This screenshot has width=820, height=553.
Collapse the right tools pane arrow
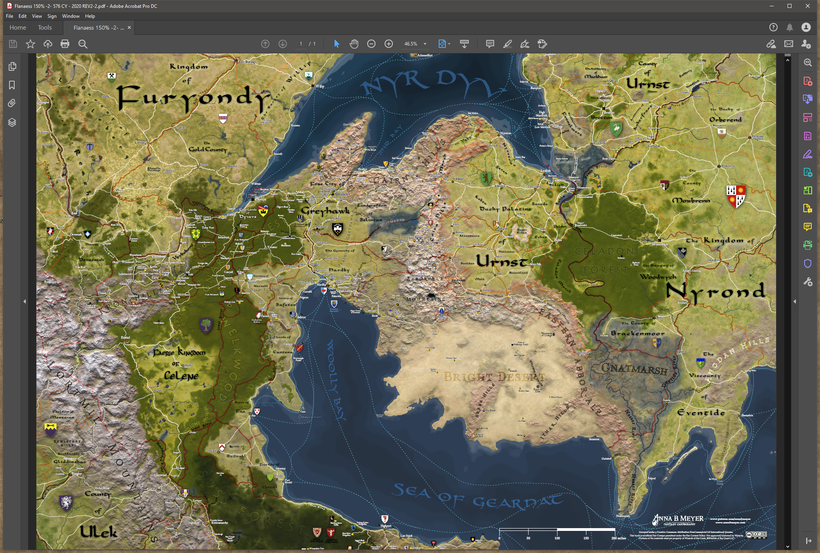tap(795, 302)
